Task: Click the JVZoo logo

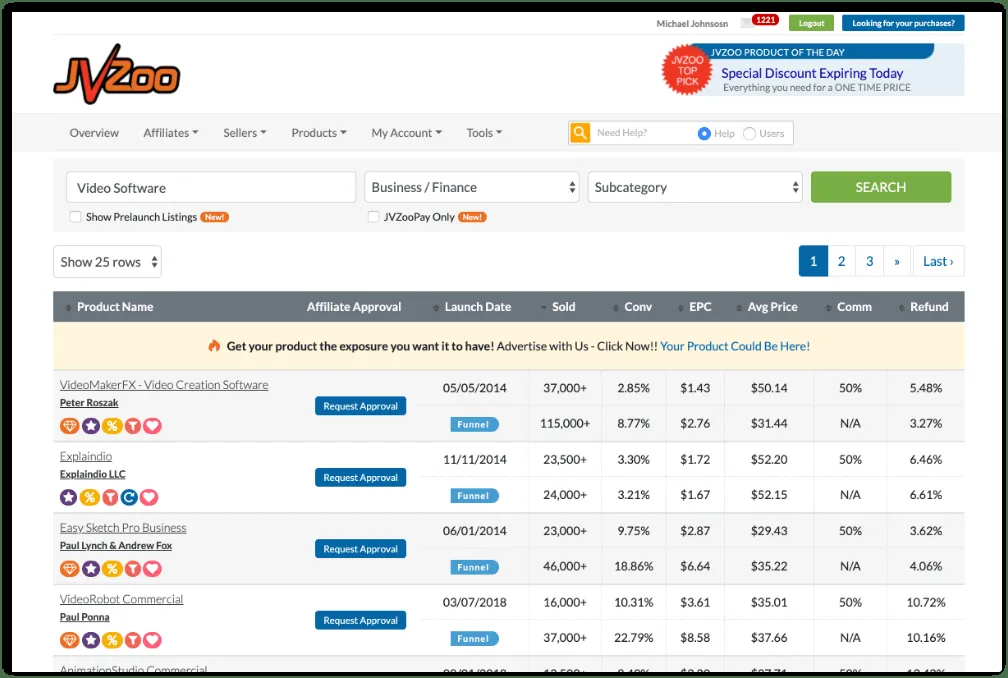Action: pyautogui.click(x=117, y=73)
